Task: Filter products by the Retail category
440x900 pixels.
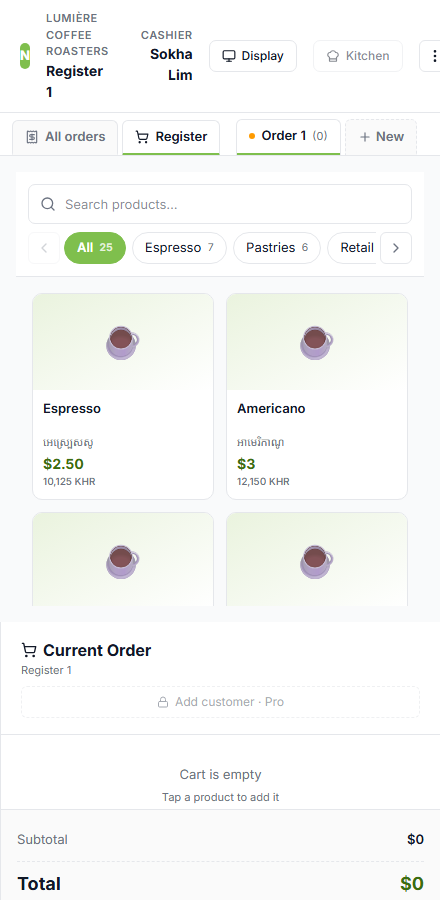Action: pyautogui.click(x=352, y=248)
